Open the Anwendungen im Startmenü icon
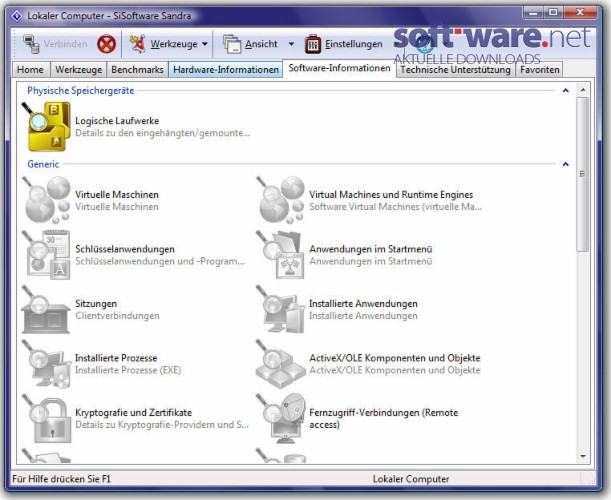The image size is (611, 500). (x=280, y=254)
